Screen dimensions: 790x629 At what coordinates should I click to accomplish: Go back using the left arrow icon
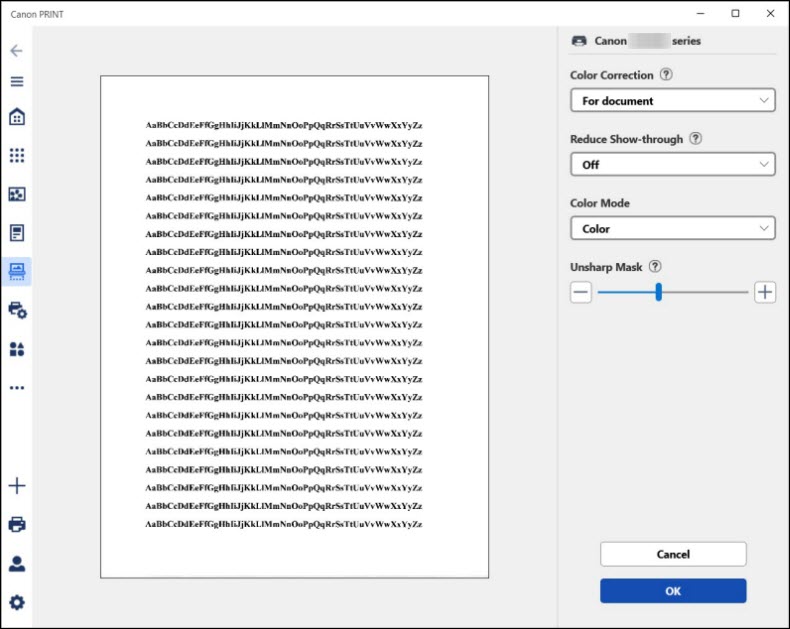(17, 50)
